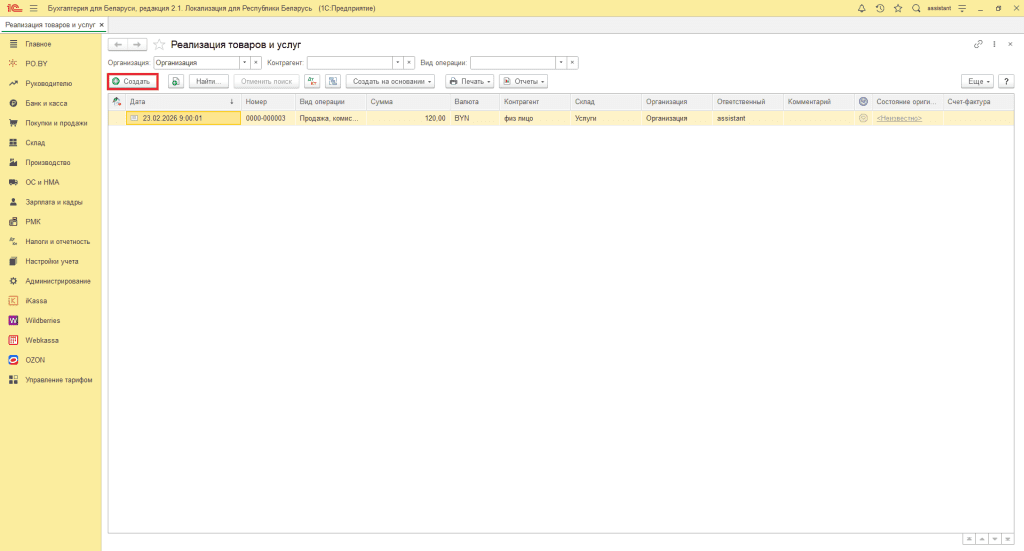Add page to favorites with star beside title
Screen dimensions: 1024x551
pyautogui.click(x=159, y=45)
